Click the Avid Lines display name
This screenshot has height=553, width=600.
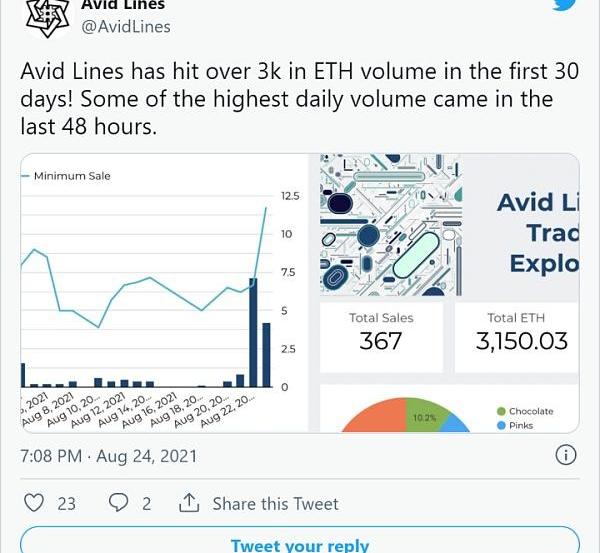(x=123, y=5)
